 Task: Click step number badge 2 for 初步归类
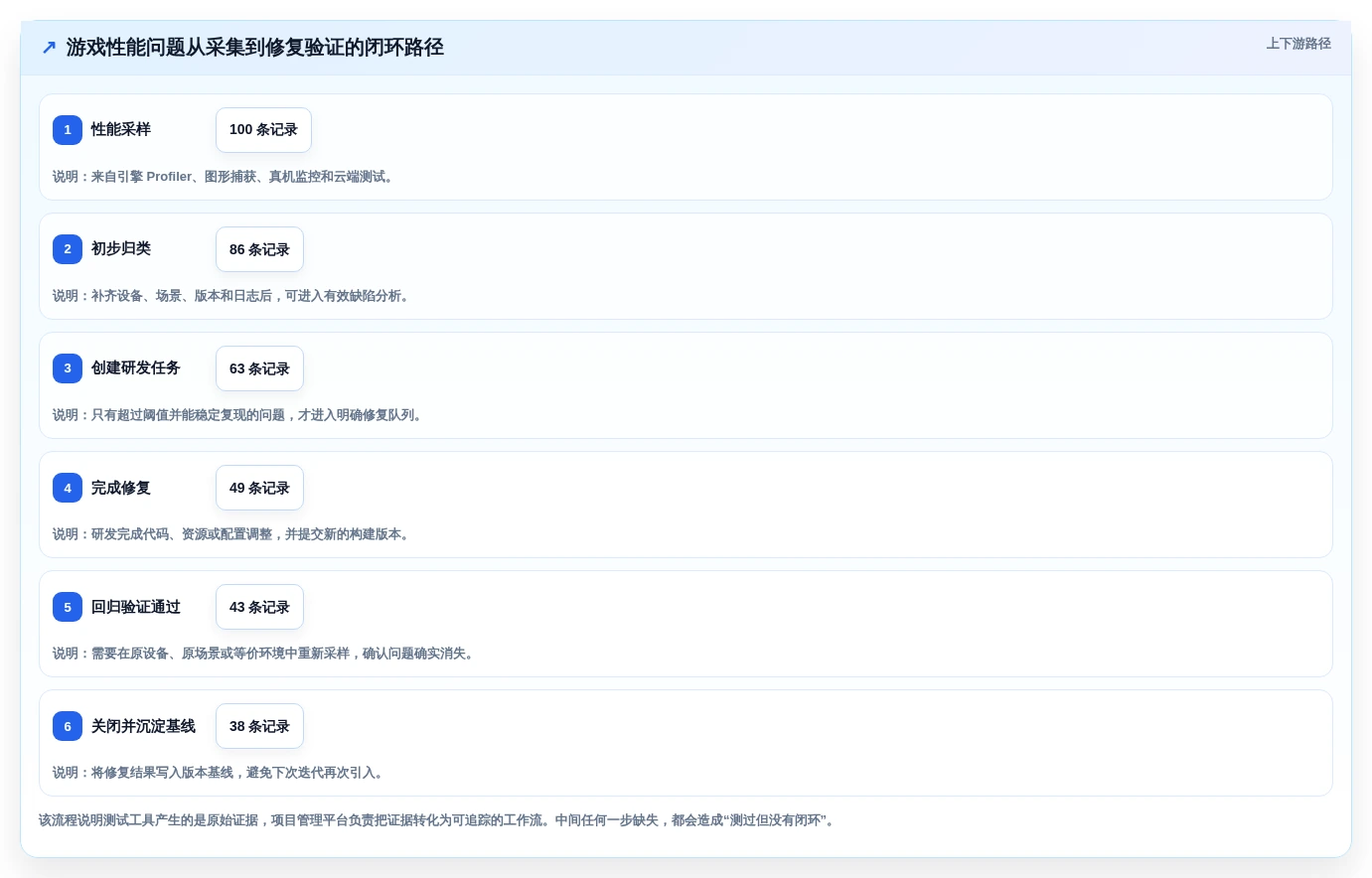(68, 249)
